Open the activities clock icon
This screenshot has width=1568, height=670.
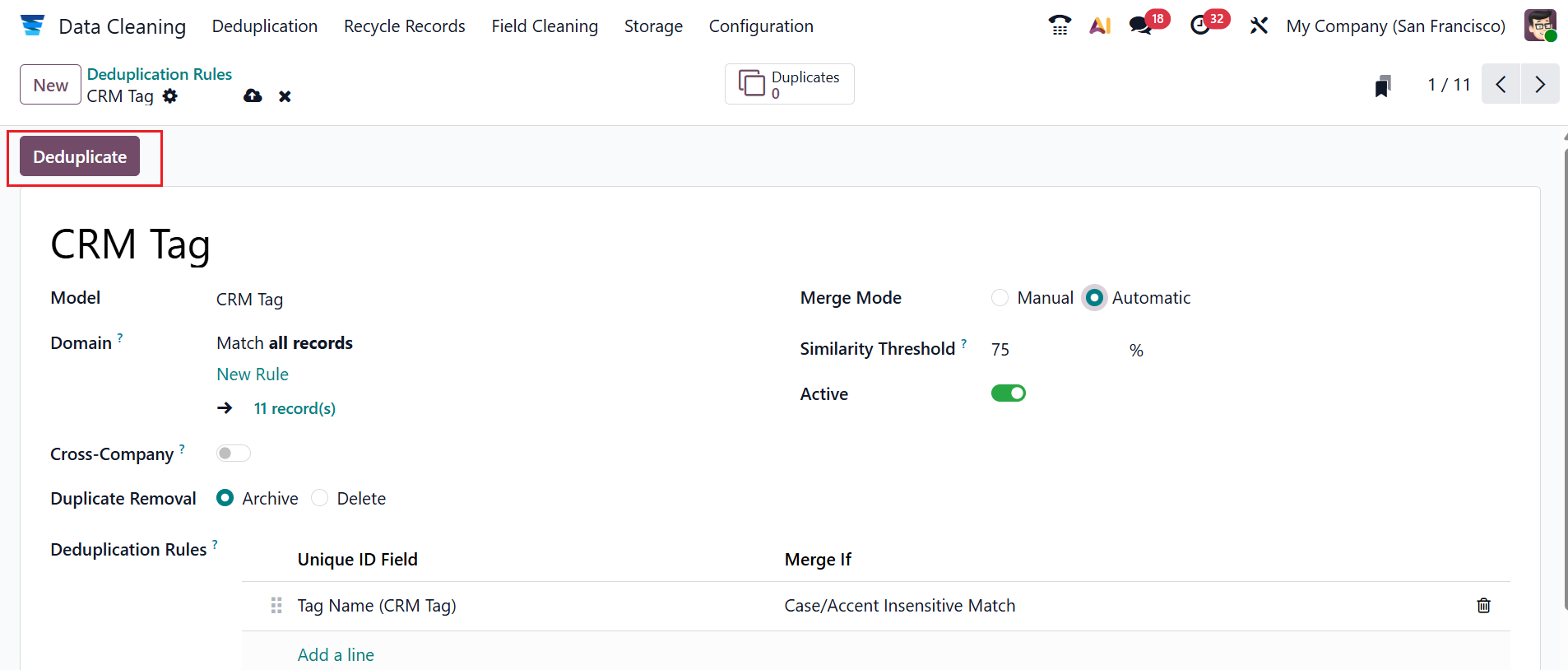click(1200, 26)
